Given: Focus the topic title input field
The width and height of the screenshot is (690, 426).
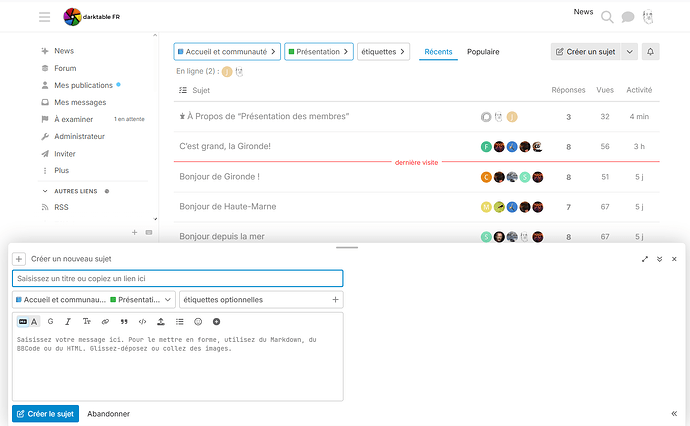Looking at the screenshot, I should point(177,278).
